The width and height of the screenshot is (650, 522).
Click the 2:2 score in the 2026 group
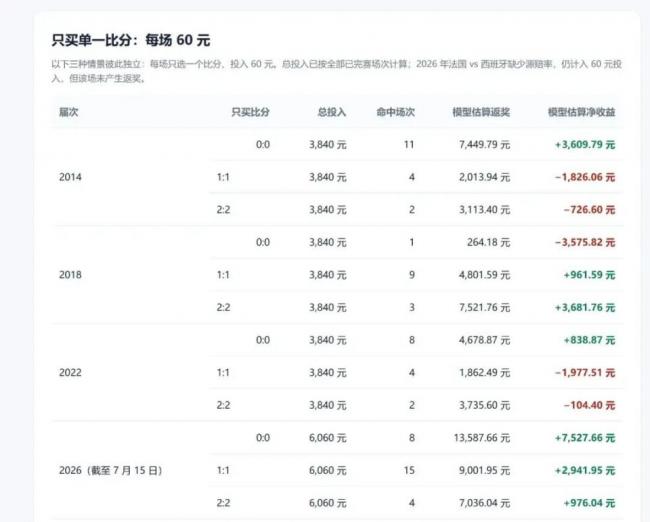coord(223,503)
